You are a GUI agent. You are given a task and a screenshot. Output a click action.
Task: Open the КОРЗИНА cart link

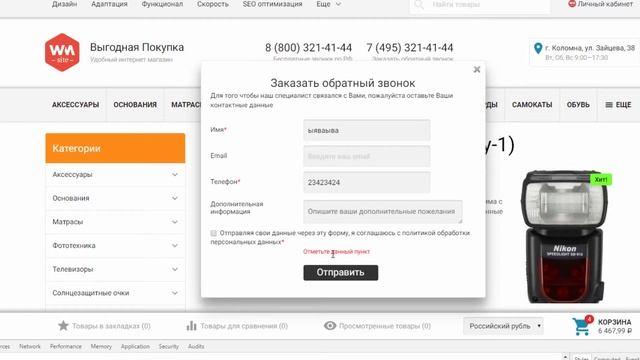point(614,322)
